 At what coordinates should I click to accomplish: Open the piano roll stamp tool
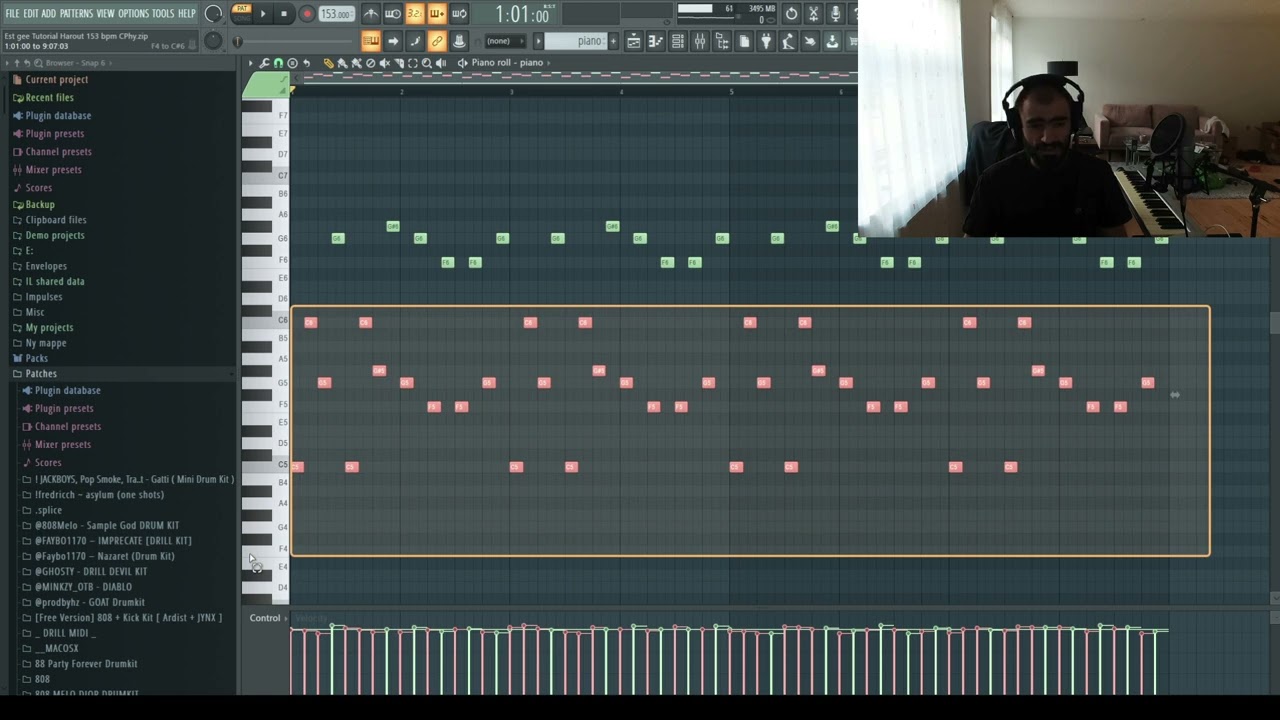click(292, 63)
